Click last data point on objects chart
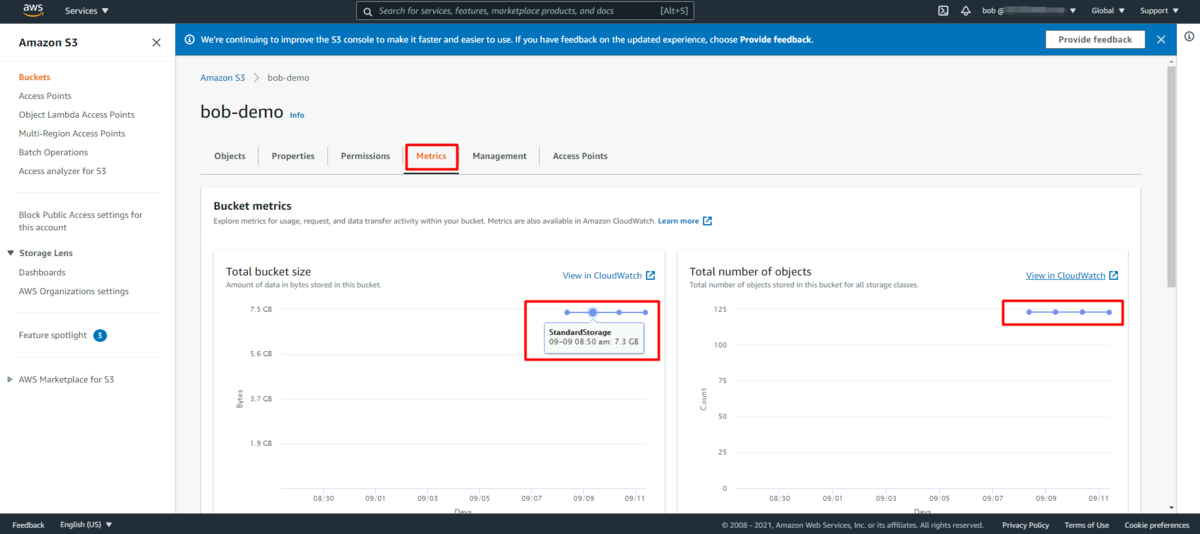This screenshot has width=1200, height=534. pyautogui.click(x=1109, y=312)
